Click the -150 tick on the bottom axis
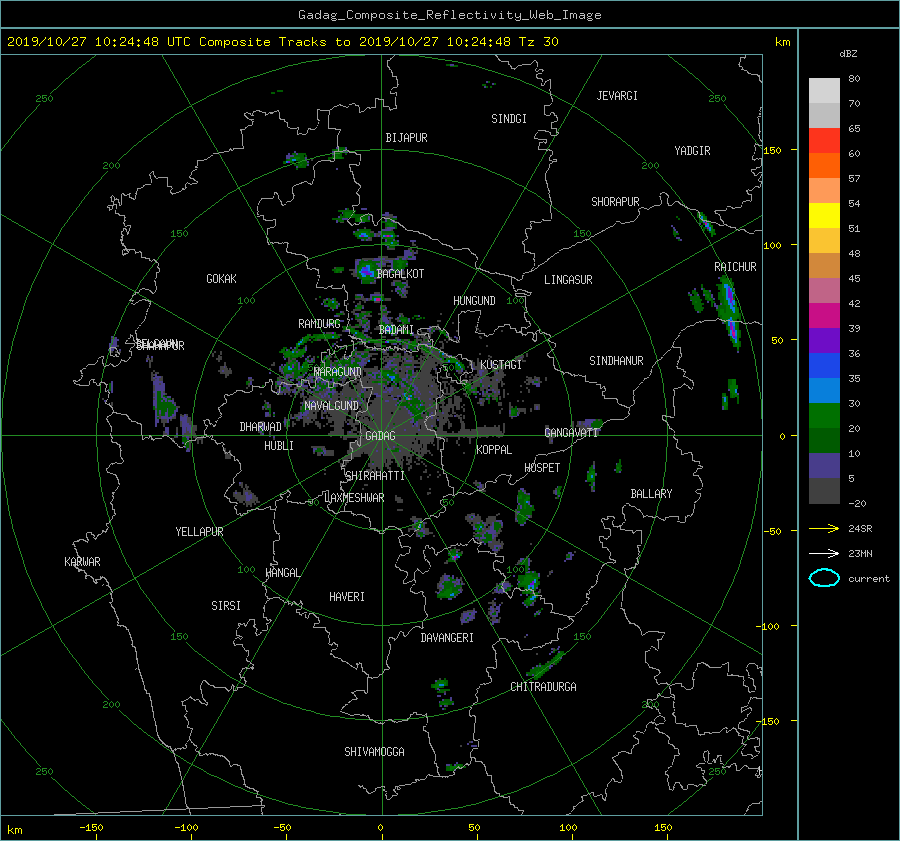The height and width of the screenshot is (841, 900). [91, 828]
